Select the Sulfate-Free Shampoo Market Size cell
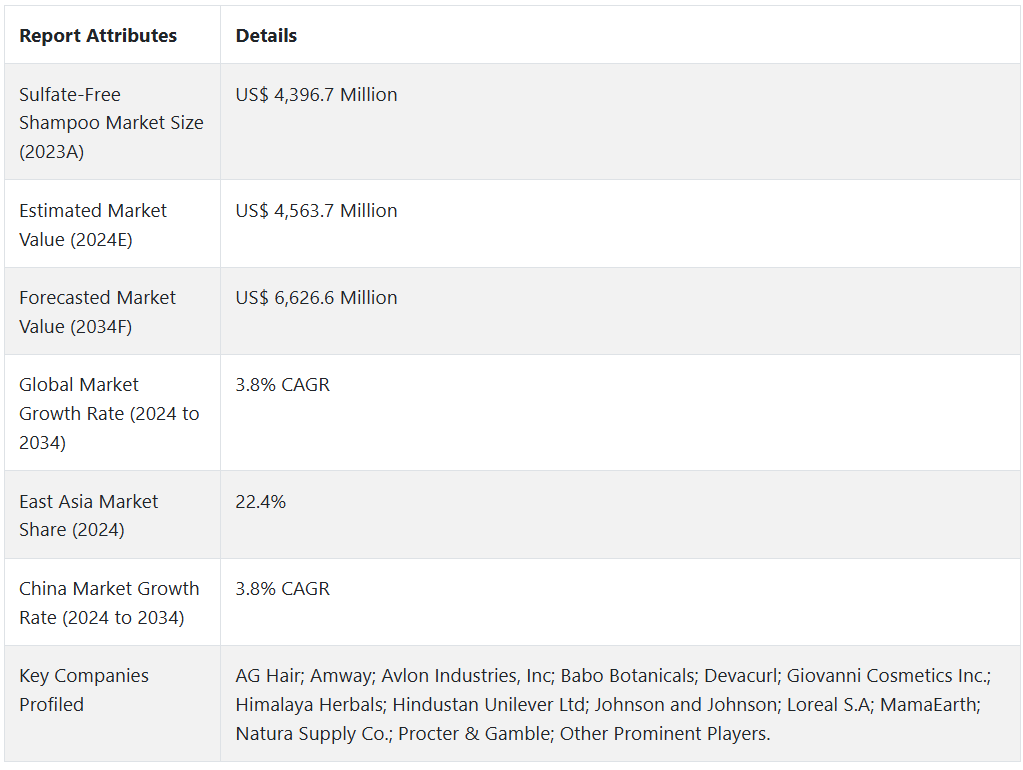Viewport: 1023px width, 770px height. [111, 123]
